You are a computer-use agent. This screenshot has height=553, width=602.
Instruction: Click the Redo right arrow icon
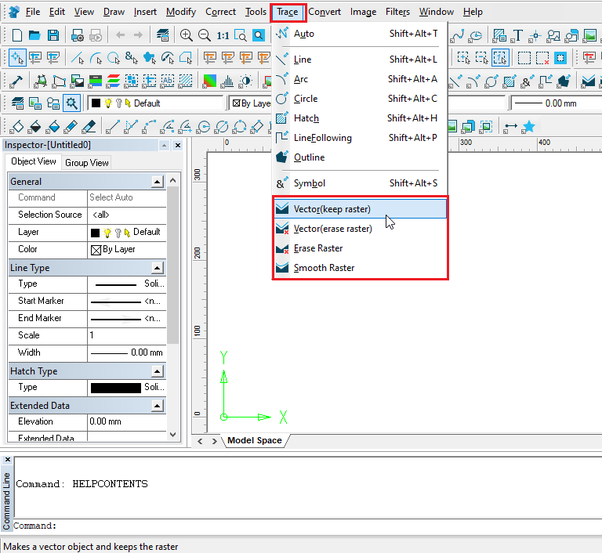click(138, 35)
